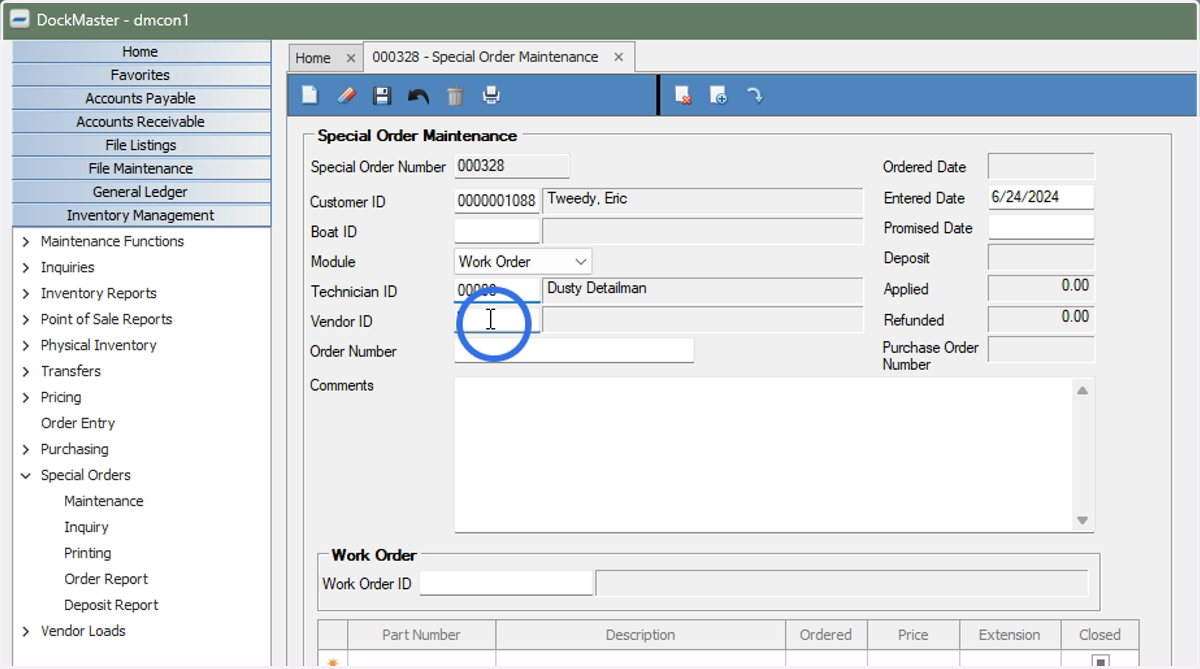Expand the Point of Sale Reports node
The image size is (1200, 669).
(26, 319)
